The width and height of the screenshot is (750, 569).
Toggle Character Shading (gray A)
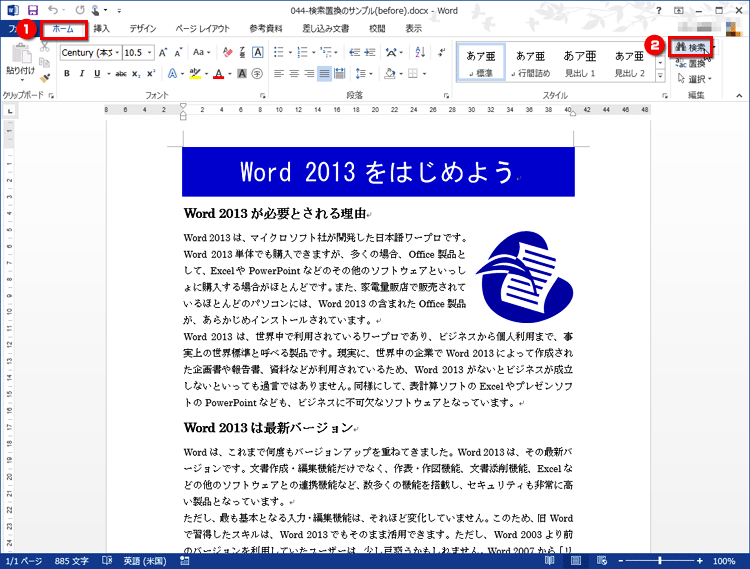242,74
